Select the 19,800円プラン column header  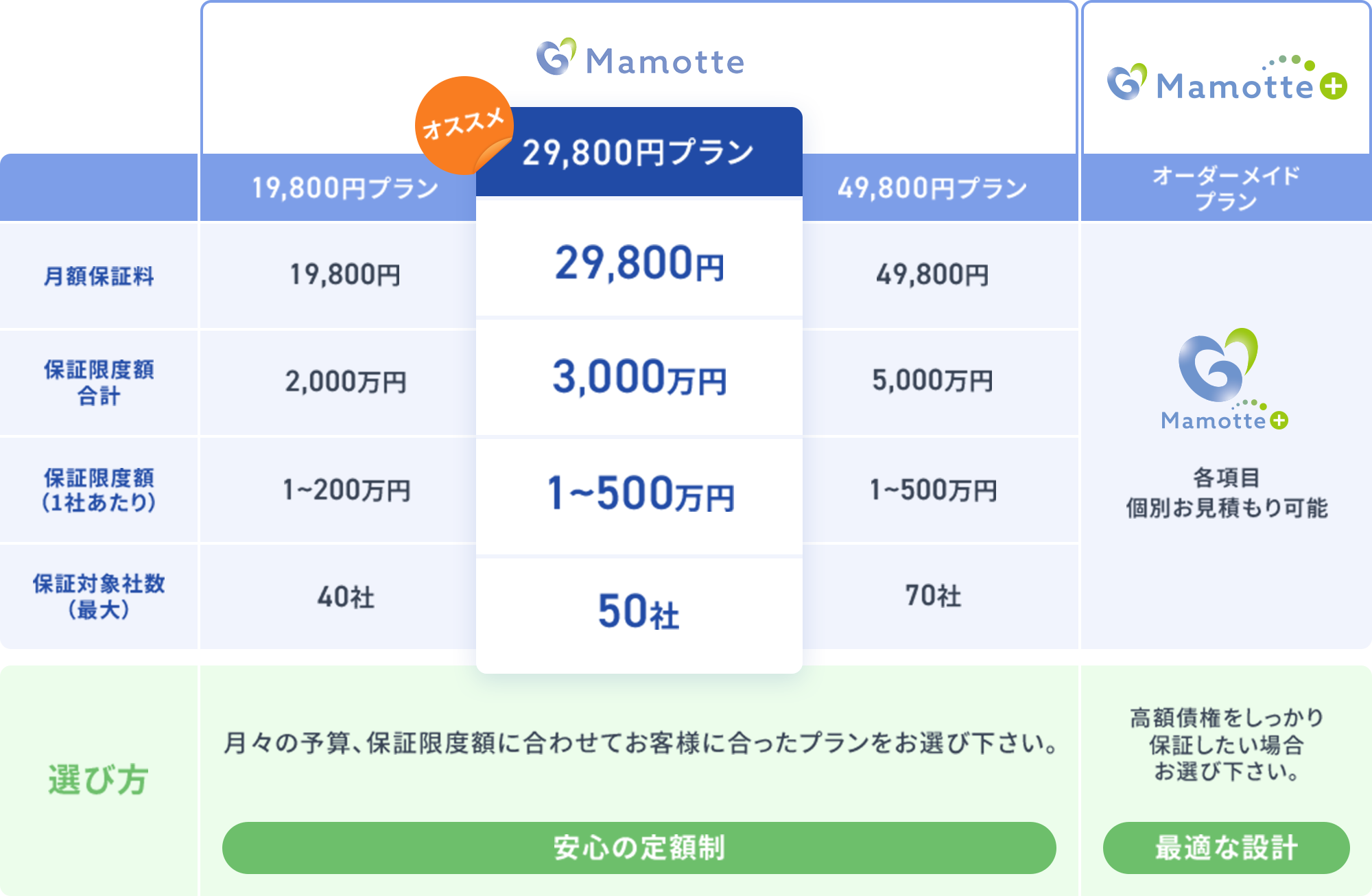click(x=344, y=188)
